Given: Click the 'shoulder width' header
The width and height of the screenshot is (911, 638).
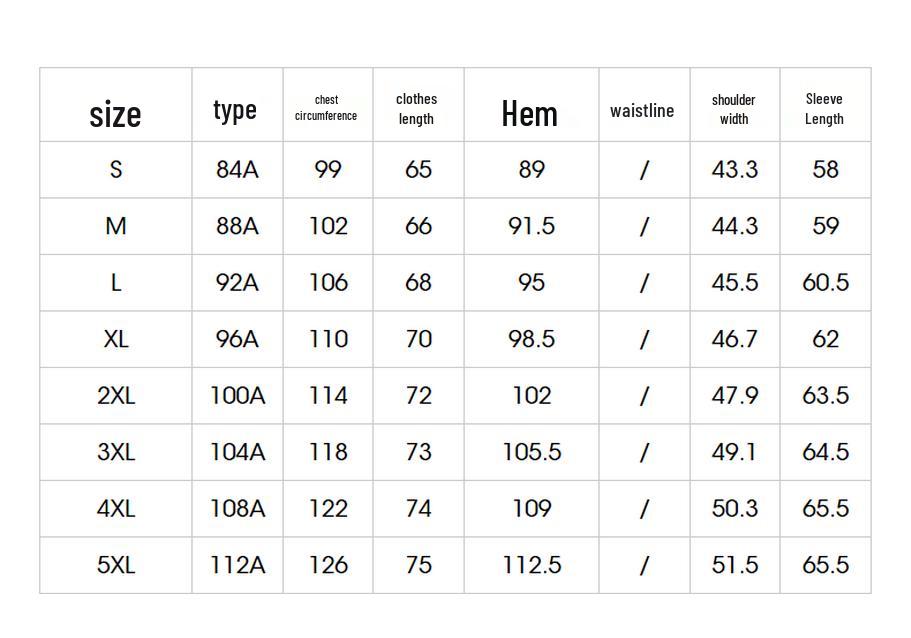Looking at the screenshot, I should pos(734,109).
